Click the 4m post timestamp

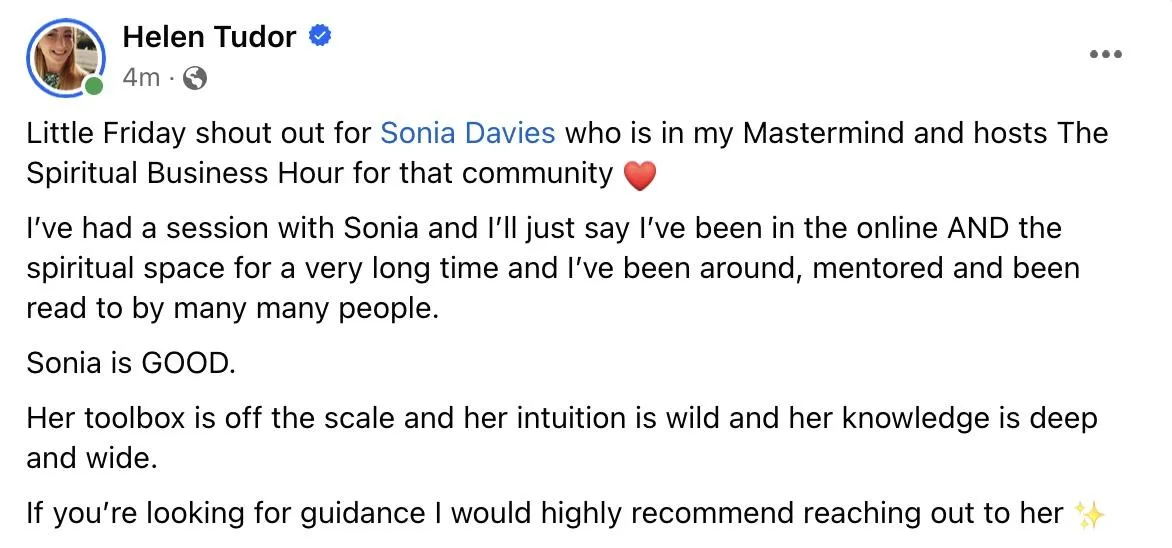pyautogui.click(x=140, y=78)
